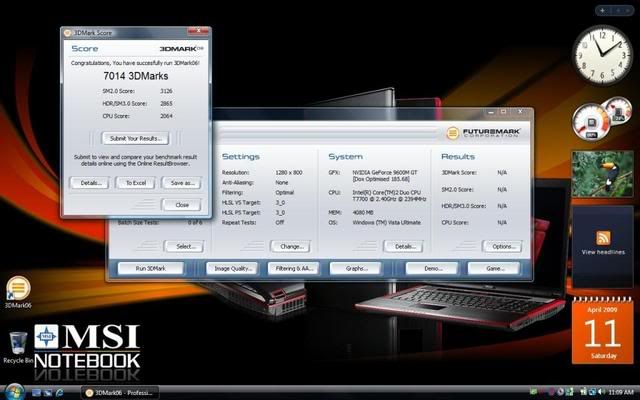Screen dimensions: 640x400
Task: Click Details button in 3DMark Score dialog
Action: (x=89, y=183)
